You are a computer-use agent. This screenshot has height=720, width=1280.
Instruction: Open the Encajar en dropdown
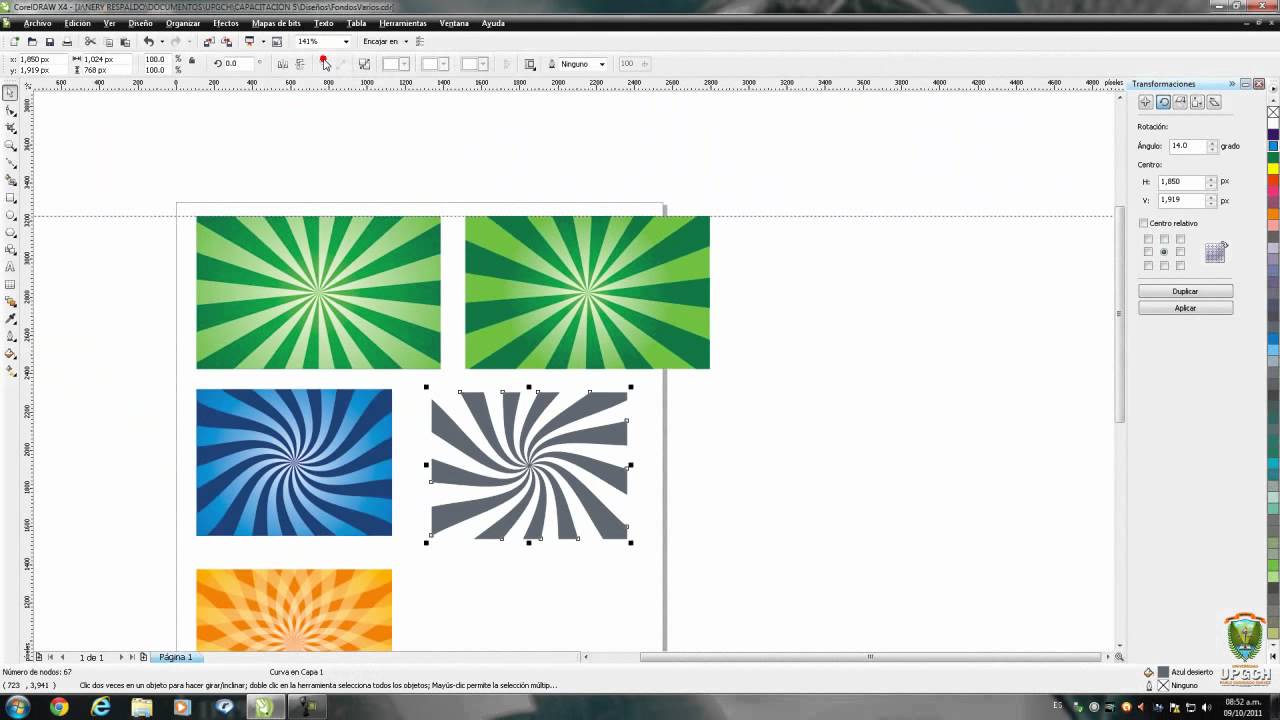pos(404,42)
